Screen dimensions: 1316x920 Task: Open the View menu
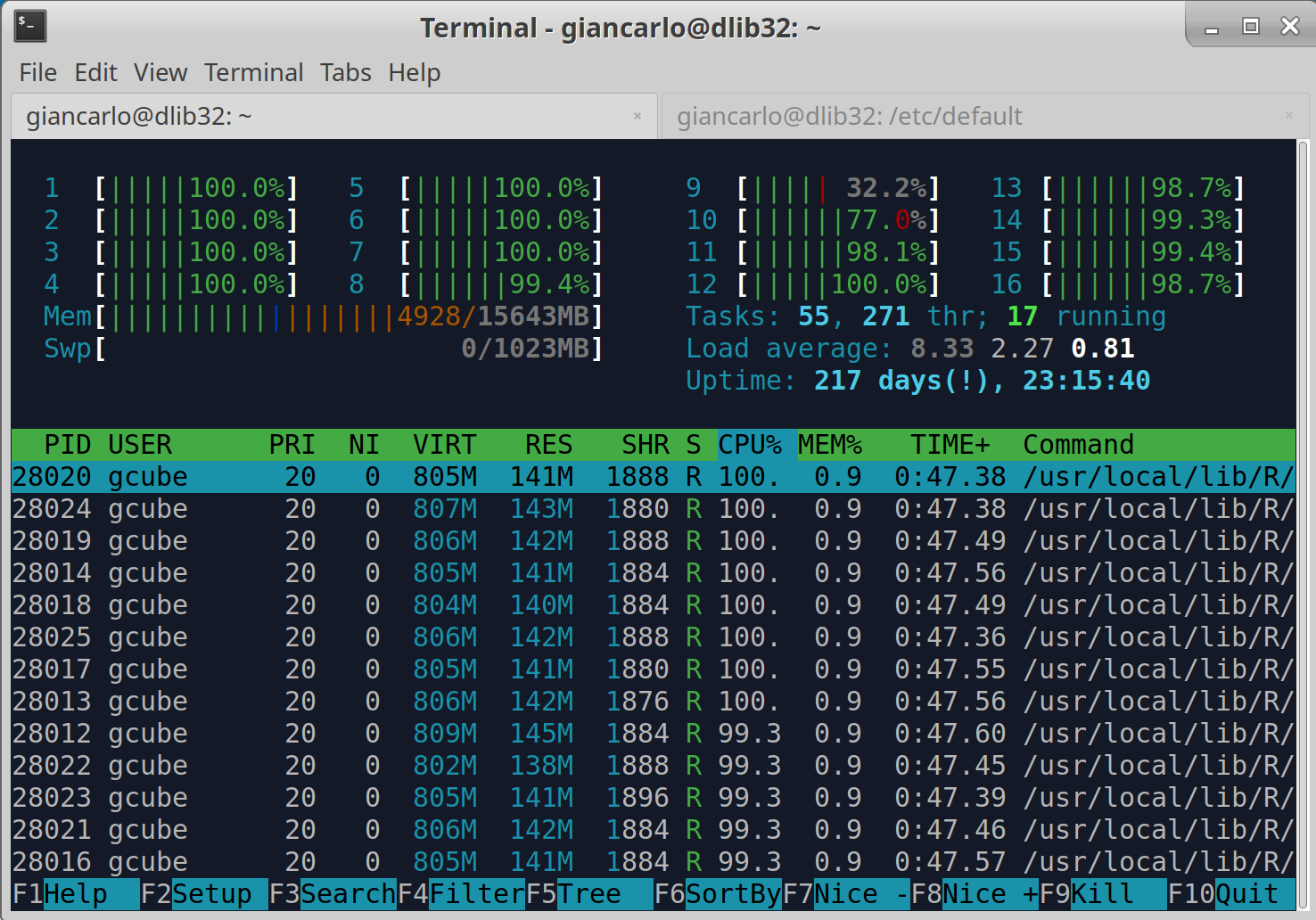[160, 72]
